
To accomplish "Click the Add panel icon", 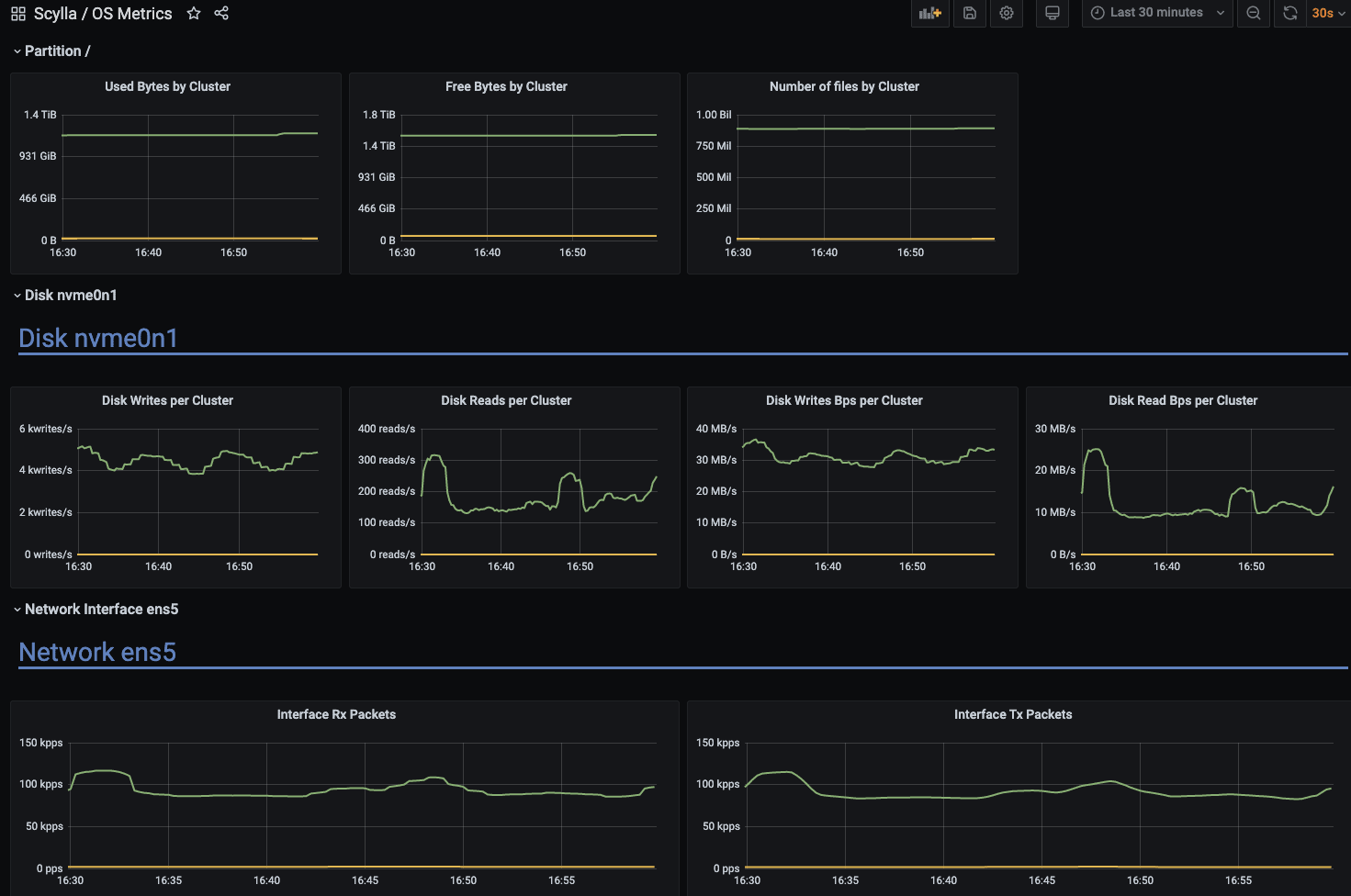I will tap(929, 13).
